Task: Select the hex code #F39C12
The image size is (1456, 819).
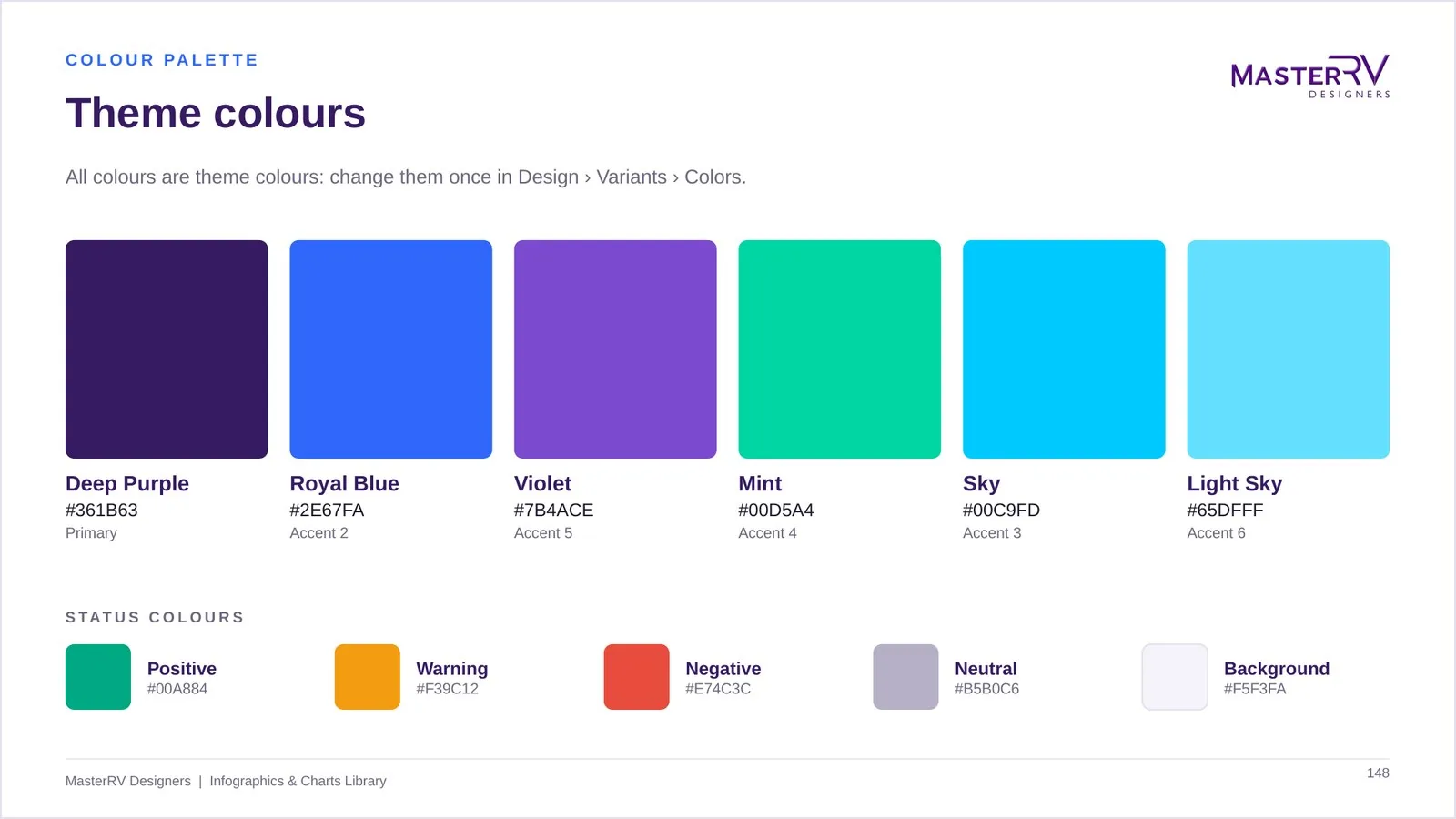Action: click(447, 689)
